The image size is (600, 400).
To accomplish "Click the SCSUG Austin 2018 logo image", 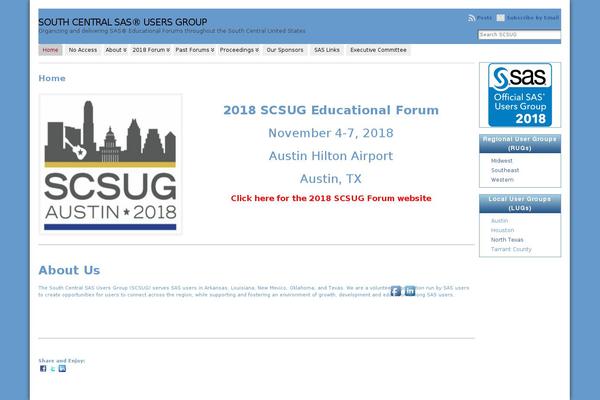I will [110, 164].
